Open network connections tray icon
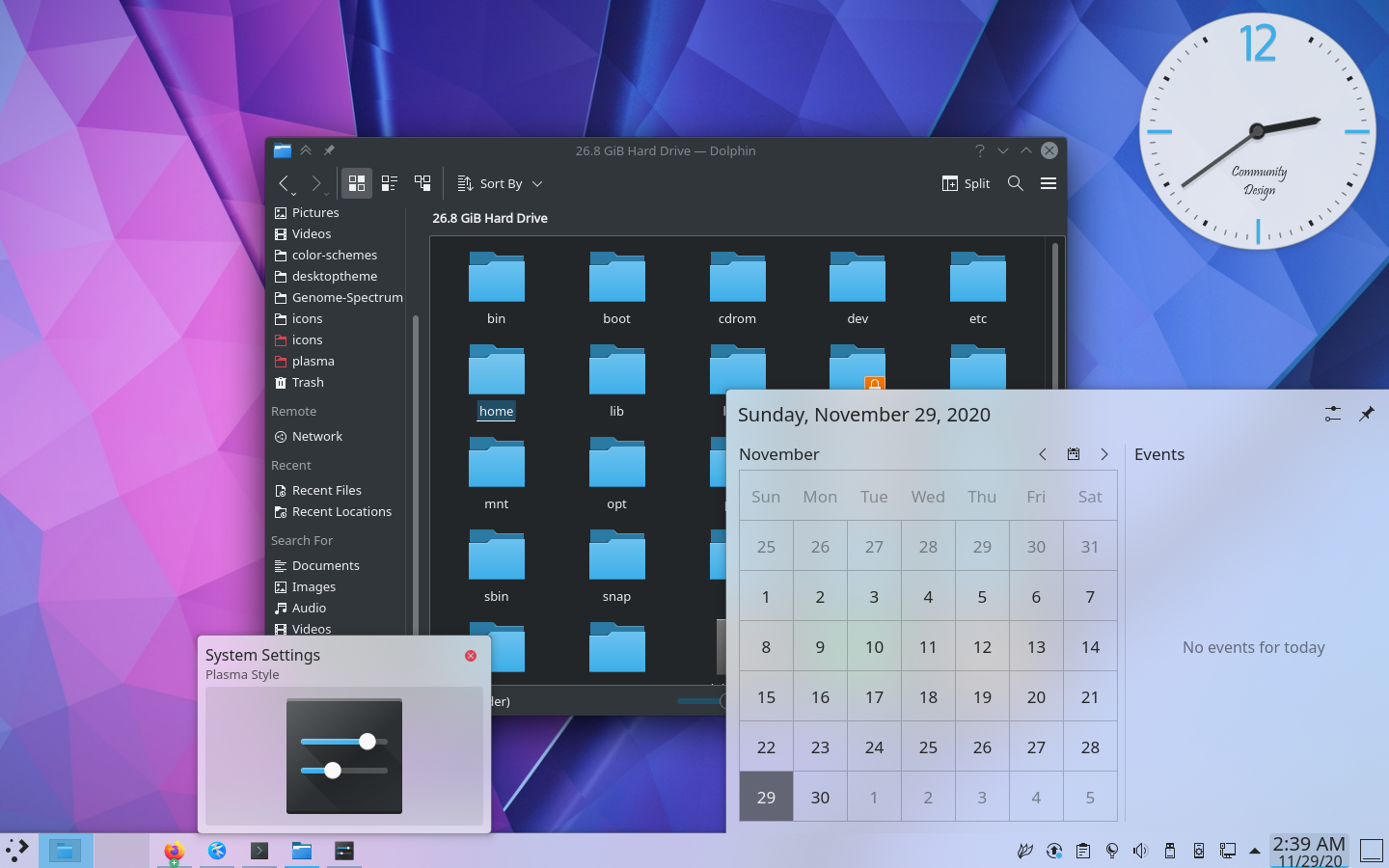 point(1227,851)
